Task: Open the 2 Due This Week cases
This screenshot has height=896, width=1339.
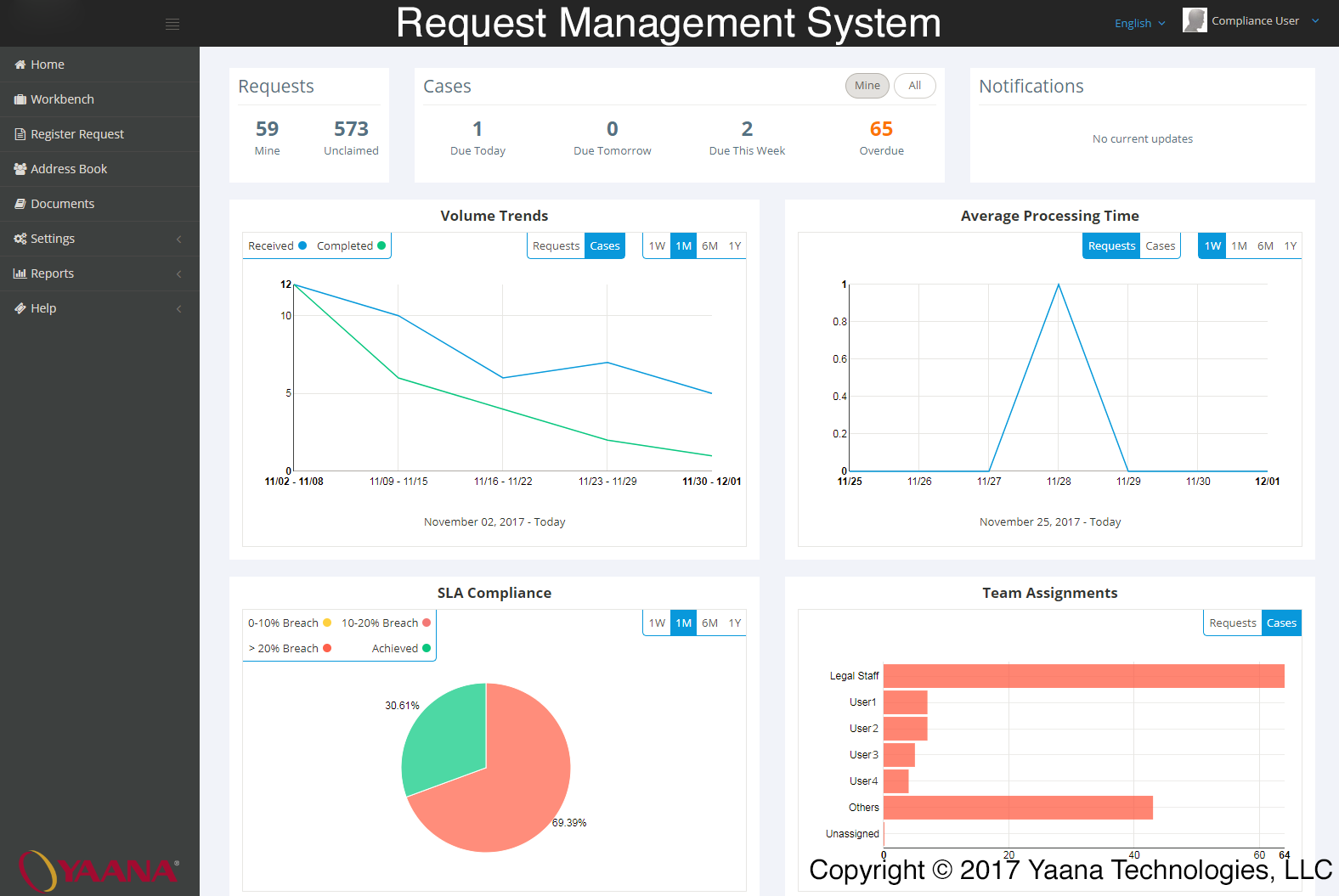Action: click(747, 138)
